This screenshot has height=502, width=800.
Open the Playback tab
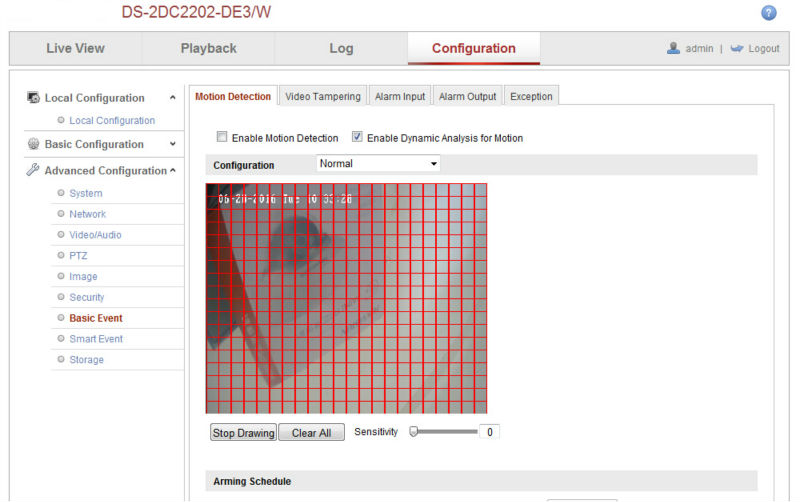[x=208, y=48]
